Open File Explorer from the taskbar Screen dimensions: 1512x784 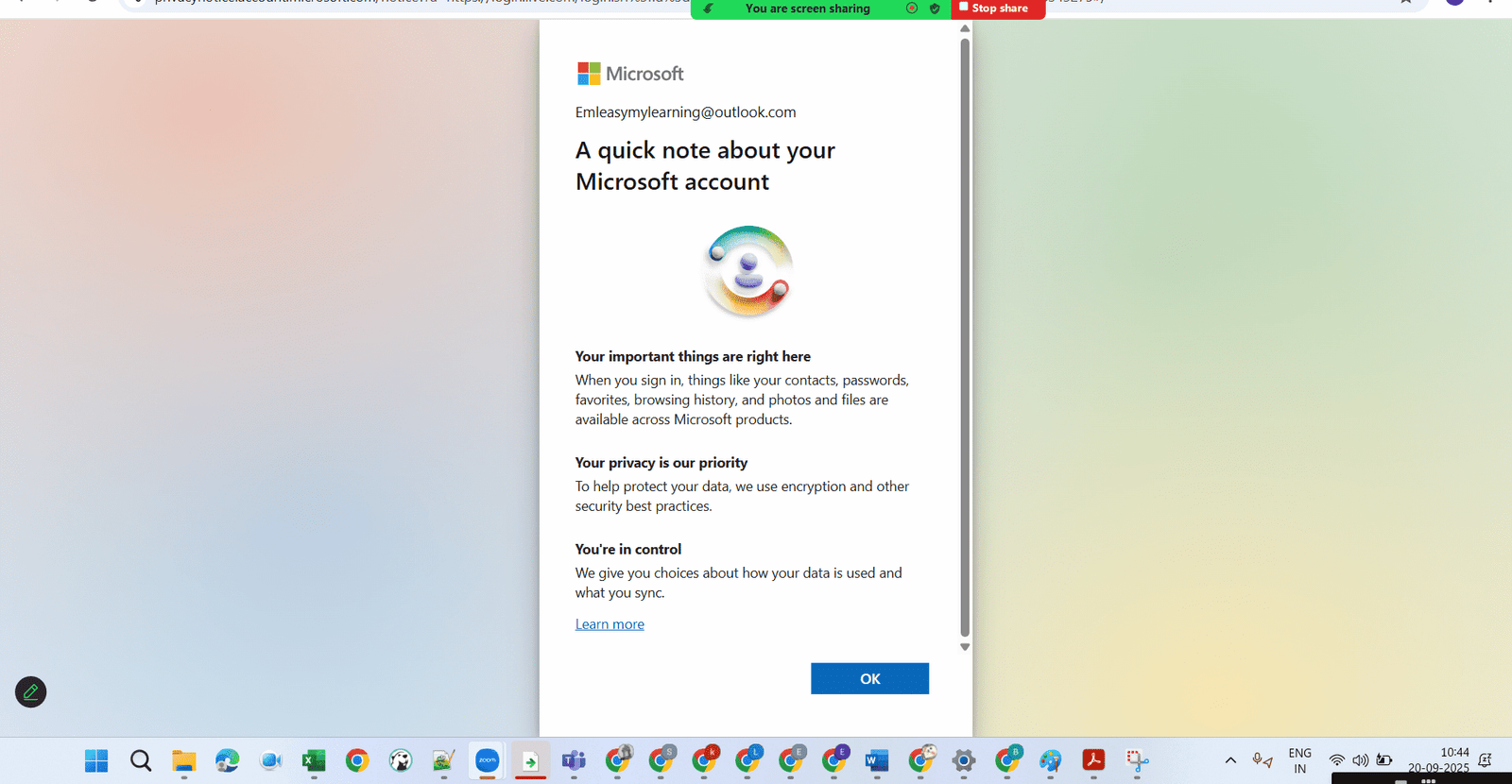(x=183, y=760)
